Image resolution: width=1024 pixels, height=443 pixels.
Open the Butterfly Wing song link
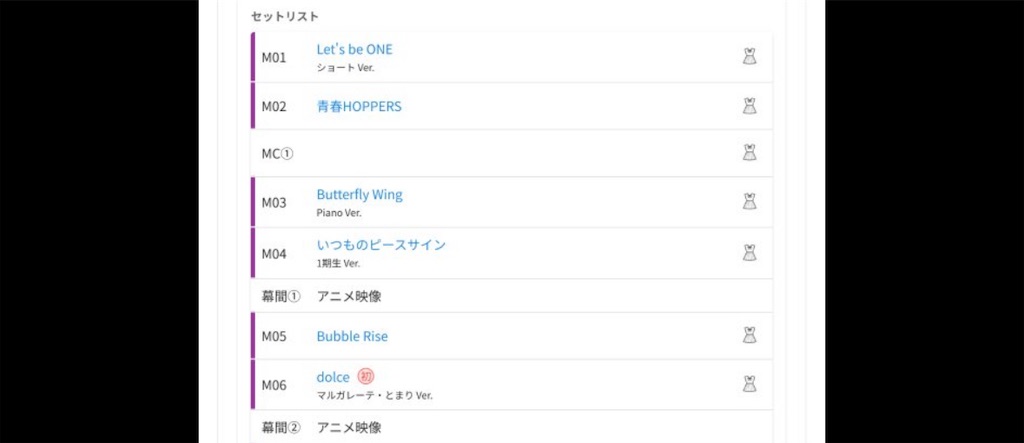point(360,195)
